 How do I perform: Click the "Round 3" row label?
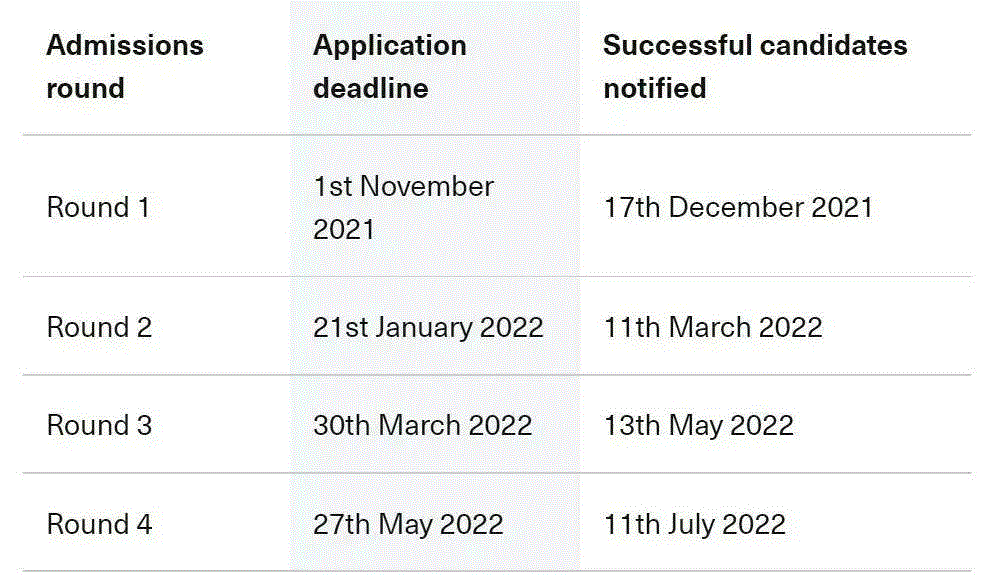(x=99, y=425)
